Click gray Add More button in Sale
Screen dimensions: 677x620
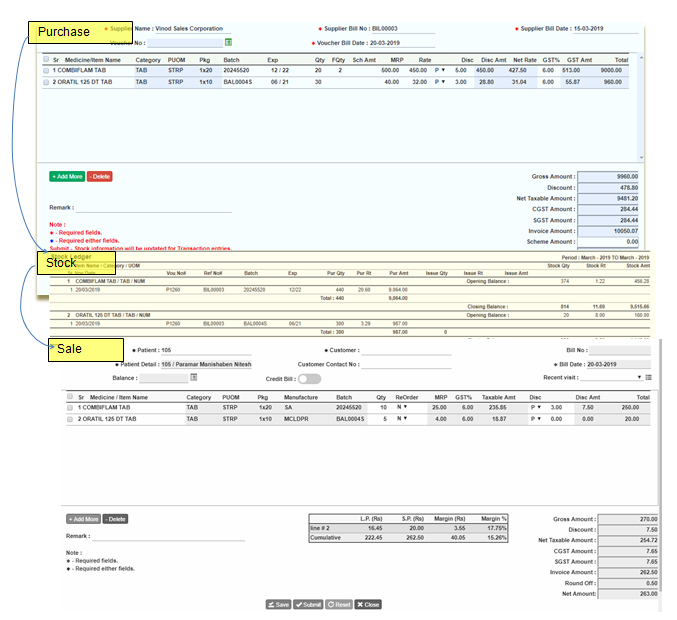point(83,519)
